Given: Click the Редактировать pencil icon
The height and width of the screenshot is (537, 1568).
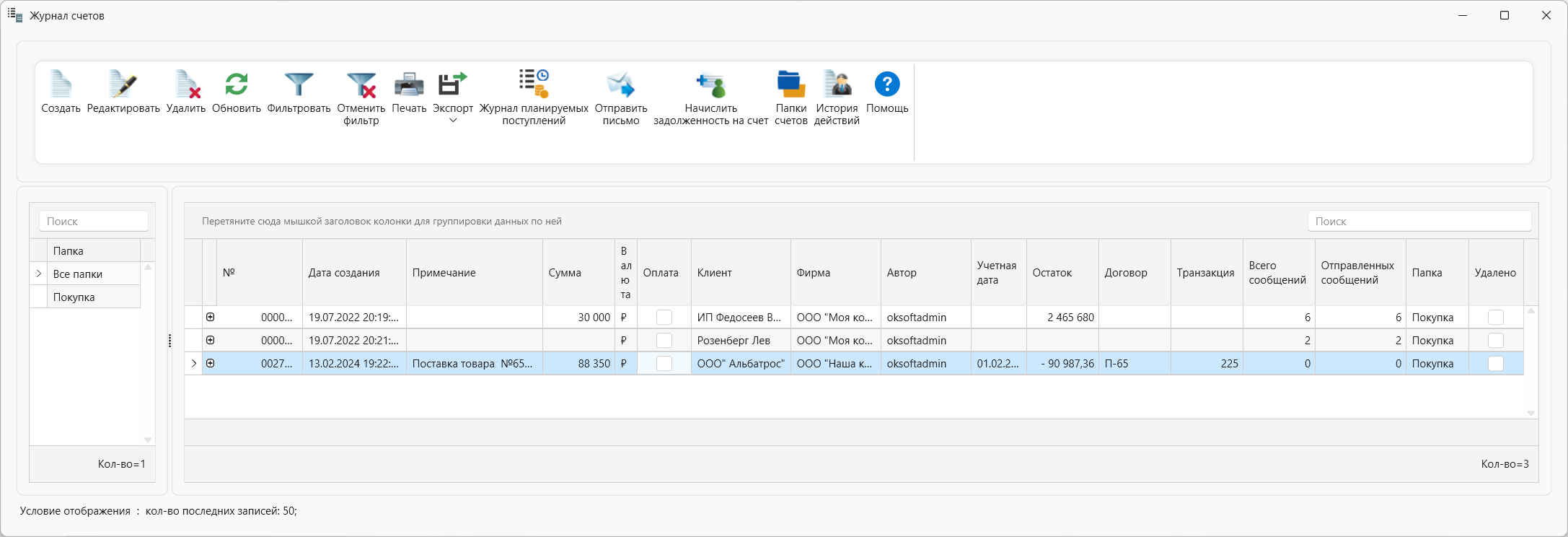Looking at the screenshot, I should (x=123, y=84).
